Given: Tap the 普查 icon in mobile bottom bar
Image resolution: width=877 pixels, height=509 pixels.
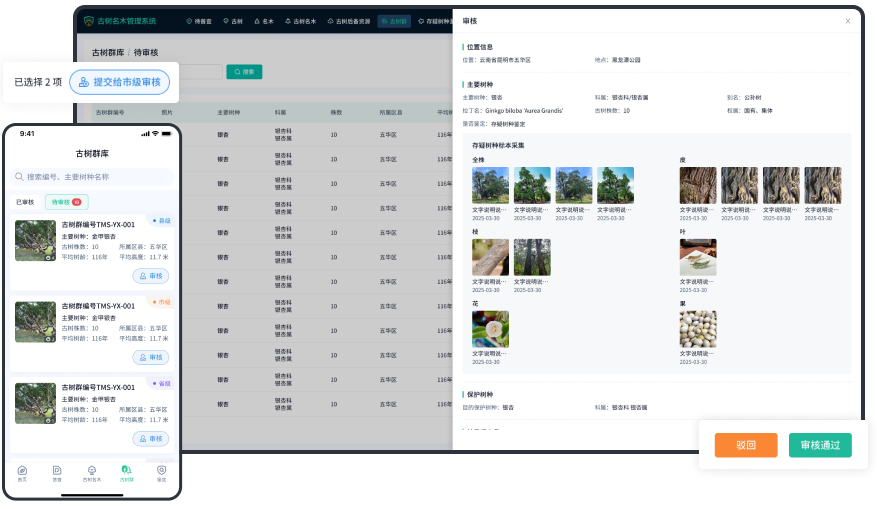Looking at the screenshot, I should [57, 472].
